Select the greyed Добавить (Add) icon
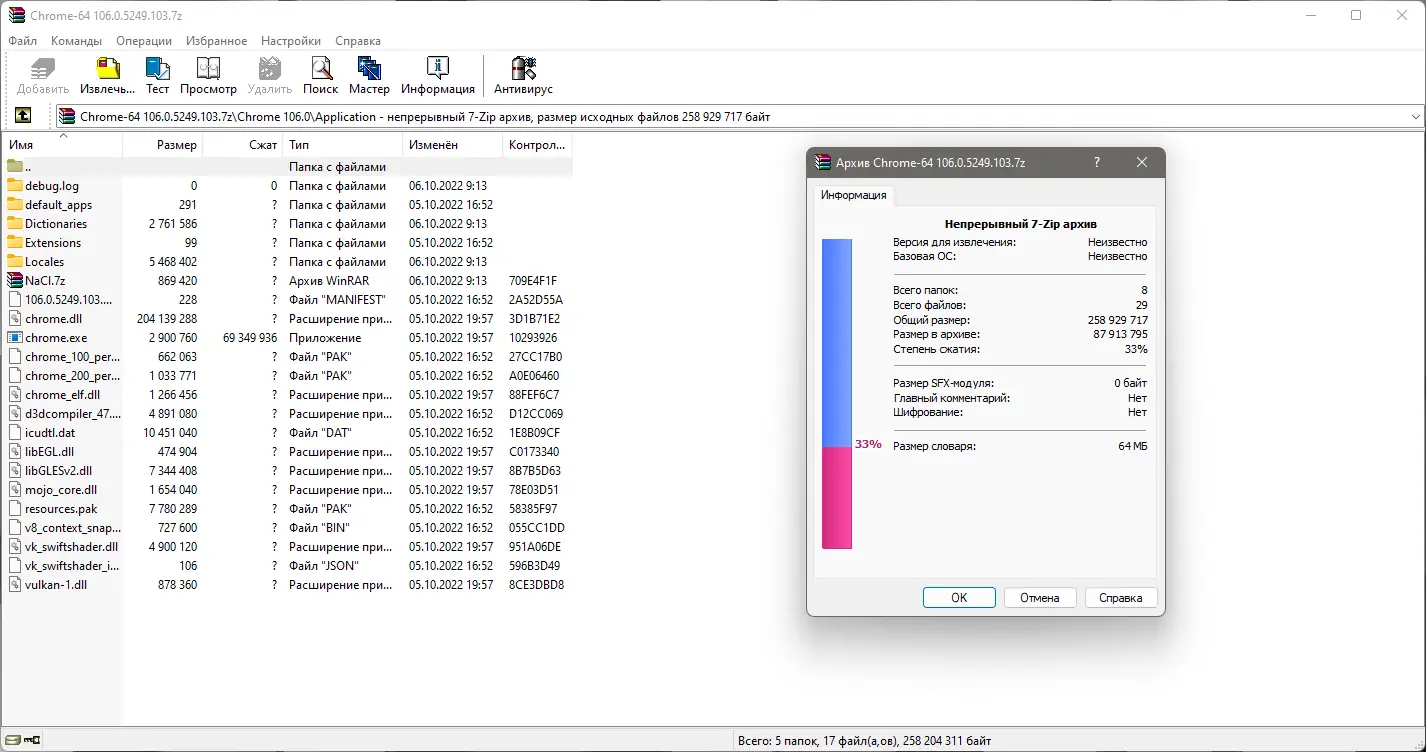The image size is (1426, 752). (x=41, y=70)
